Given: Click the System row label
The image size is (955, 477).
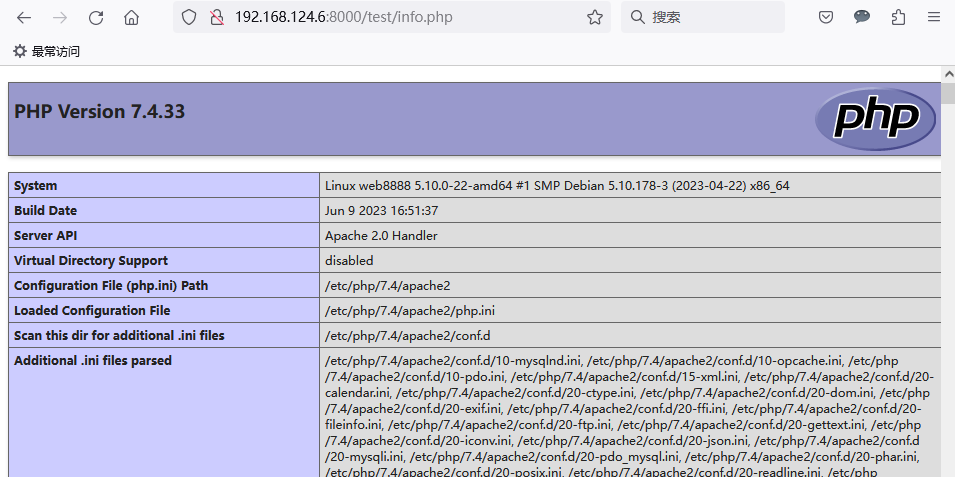Looking at the screenshot, I should (x=35, y=186).
